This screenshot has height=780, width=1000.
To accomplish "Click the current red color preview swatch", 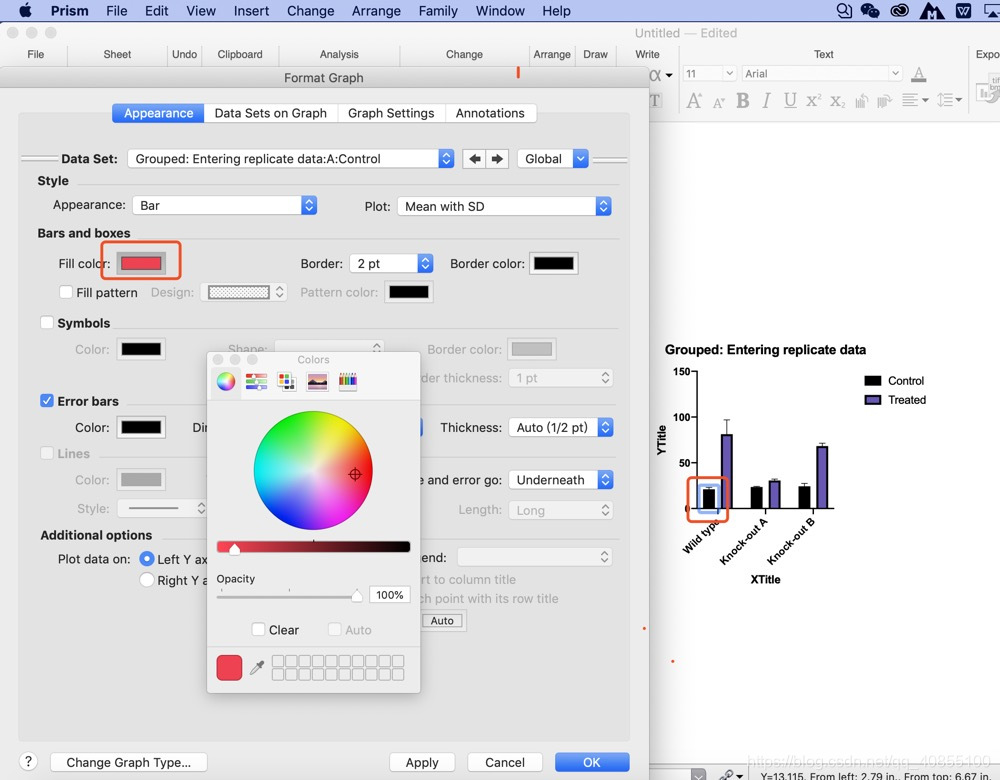I will (x=230, y=668).
